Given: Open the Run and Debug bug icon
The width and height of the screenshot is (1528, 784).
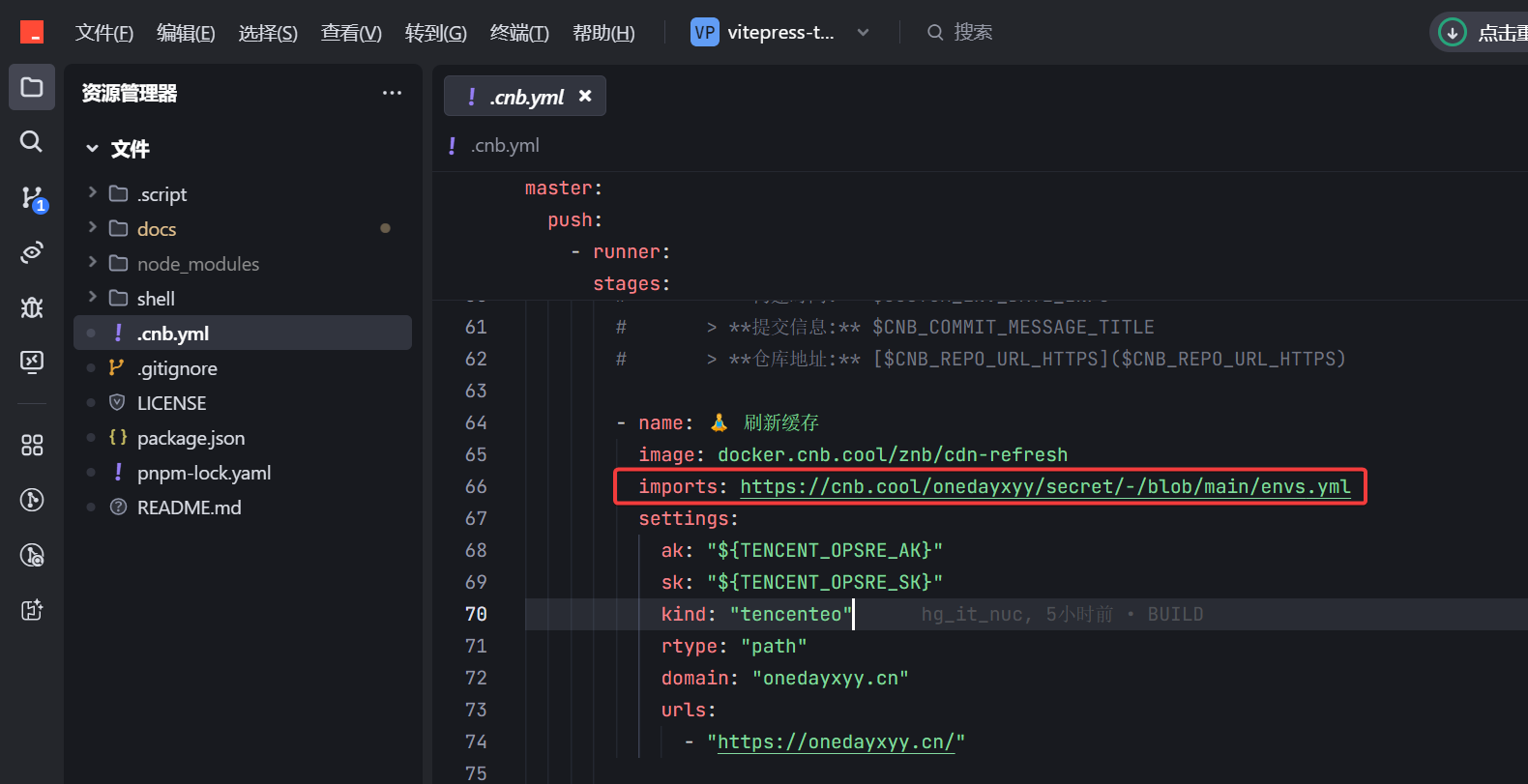Looking at the screenshot, I should pos(32,307).
